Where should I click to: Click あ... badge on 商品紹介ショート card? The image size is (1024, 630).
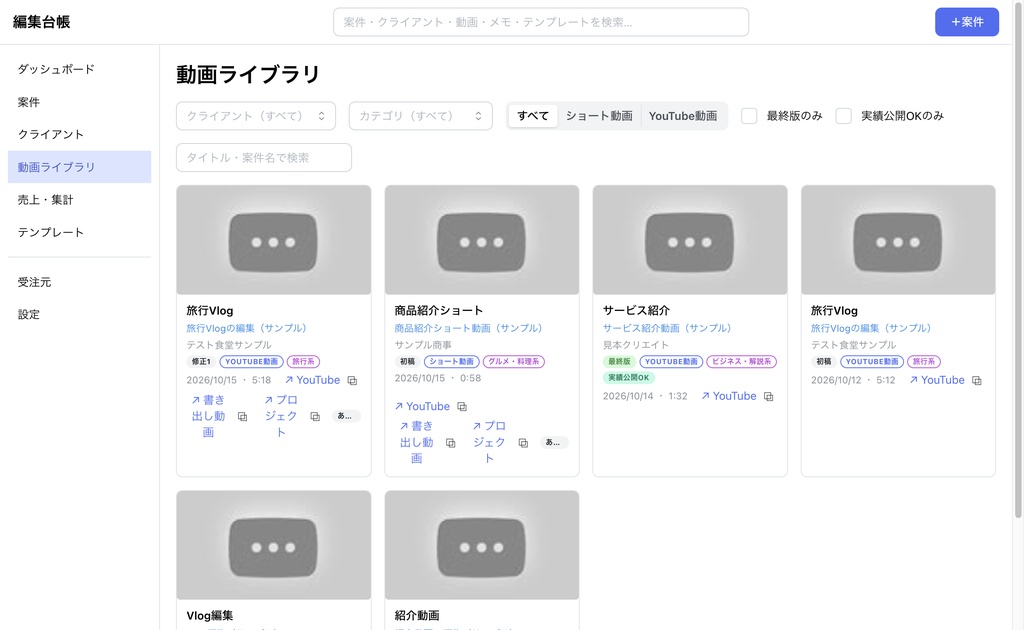[x=554, y=442]
